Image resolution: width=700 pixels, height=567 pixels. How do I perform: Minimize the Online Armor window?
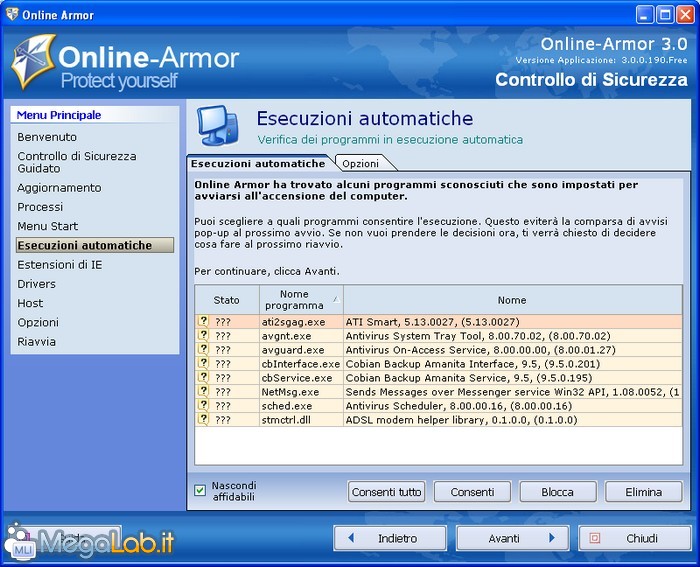pyautogui.click(x=644, y=15)
